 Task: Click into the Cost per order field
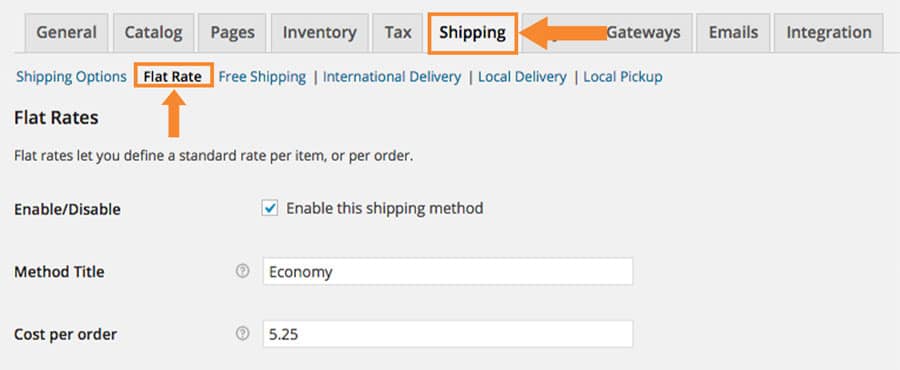[448, 334]
